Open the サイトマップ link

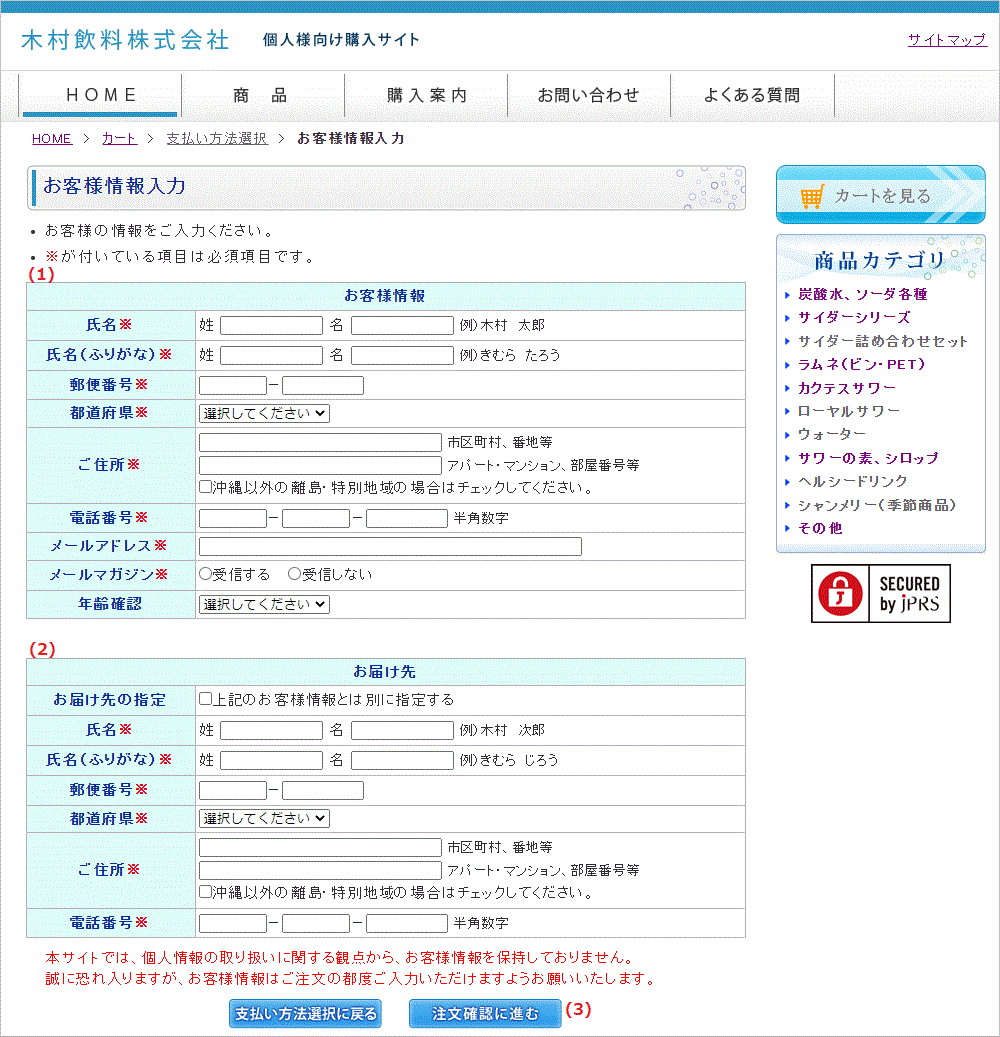click(946, 40)
